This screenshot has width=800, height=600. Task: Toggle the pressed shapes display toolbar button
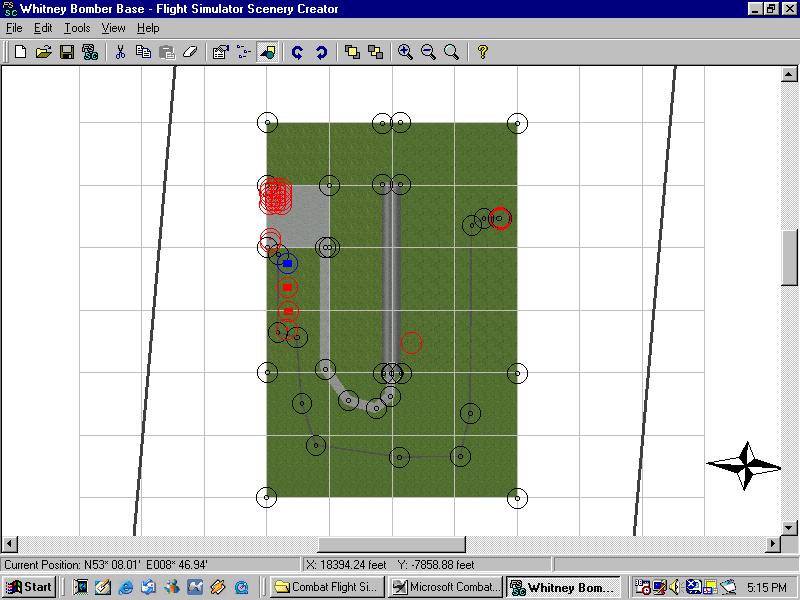[267, 52]
